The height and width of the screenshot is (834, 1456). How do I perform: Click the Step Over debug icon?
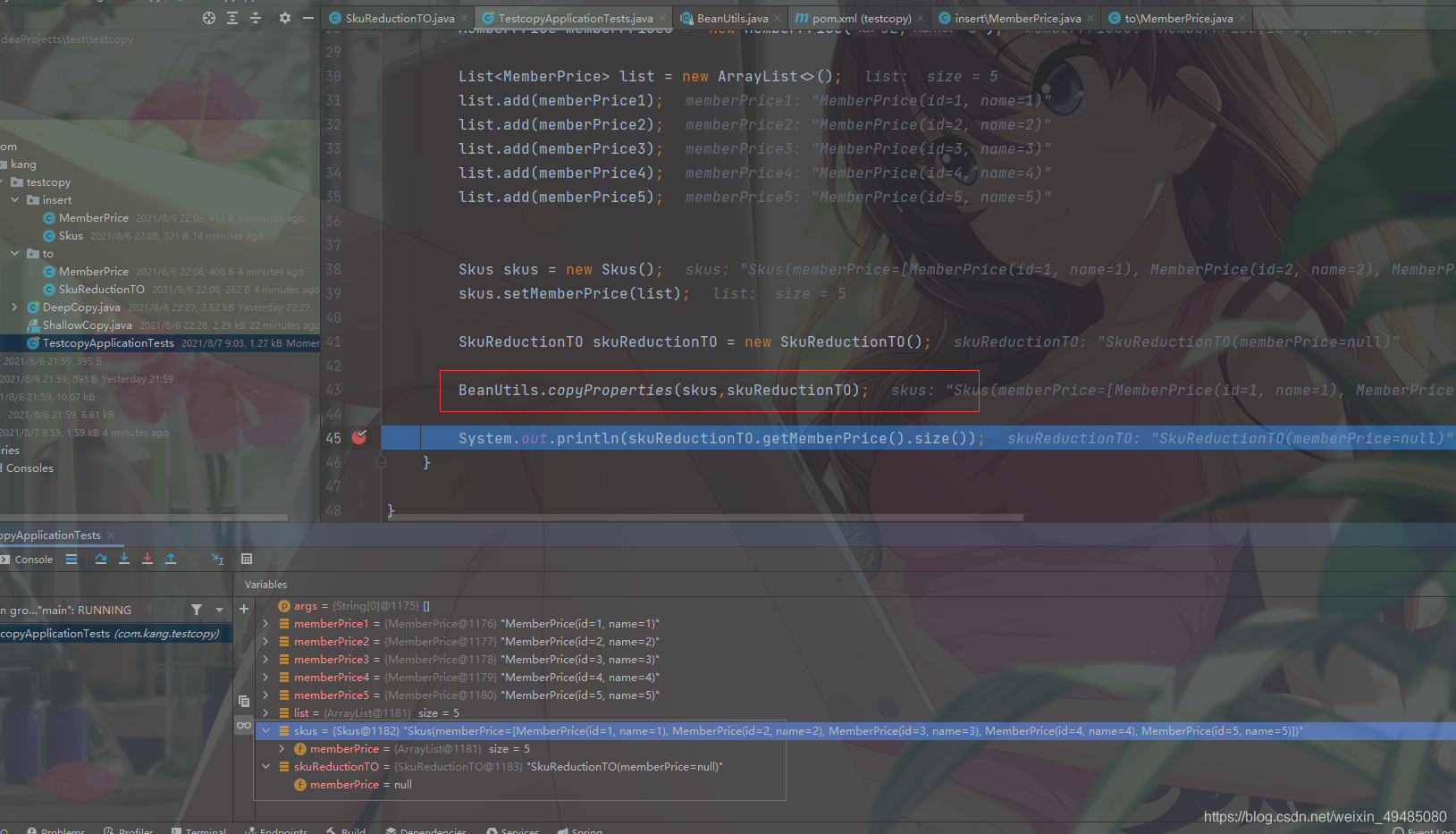pyautogui.click(x=100, y=559)
